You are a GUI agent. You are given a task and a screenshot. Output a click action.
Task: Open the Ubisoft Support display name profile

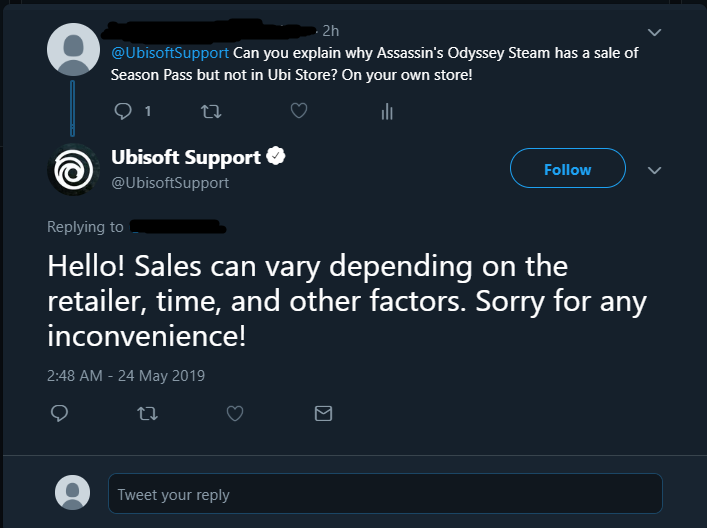[x=186, y=157]
